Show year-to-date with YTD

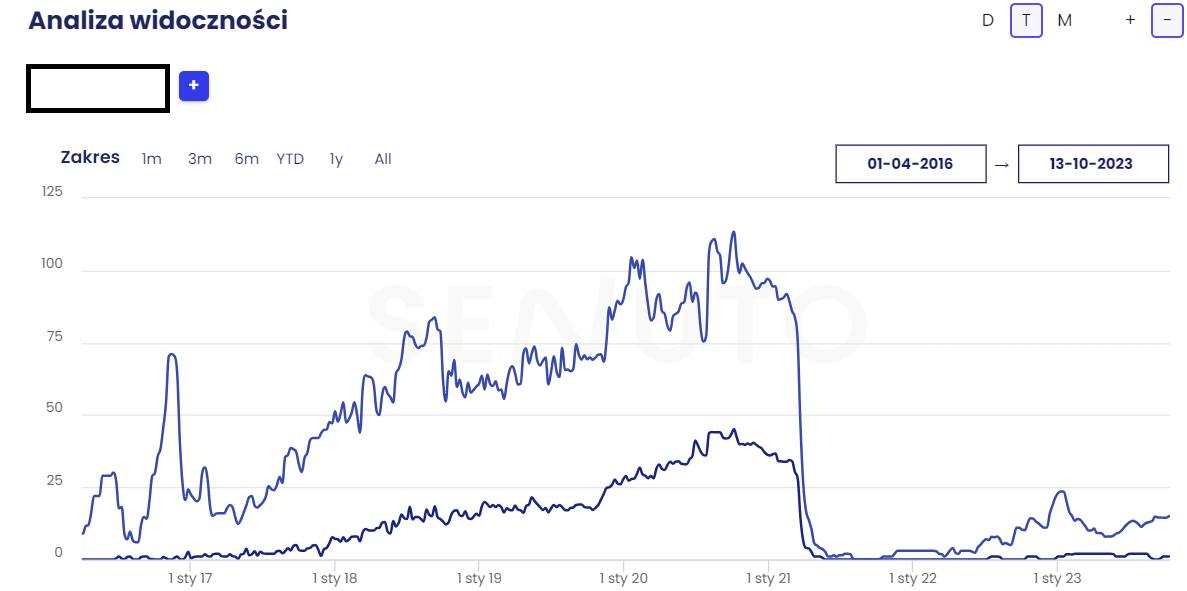pos(290,159)
